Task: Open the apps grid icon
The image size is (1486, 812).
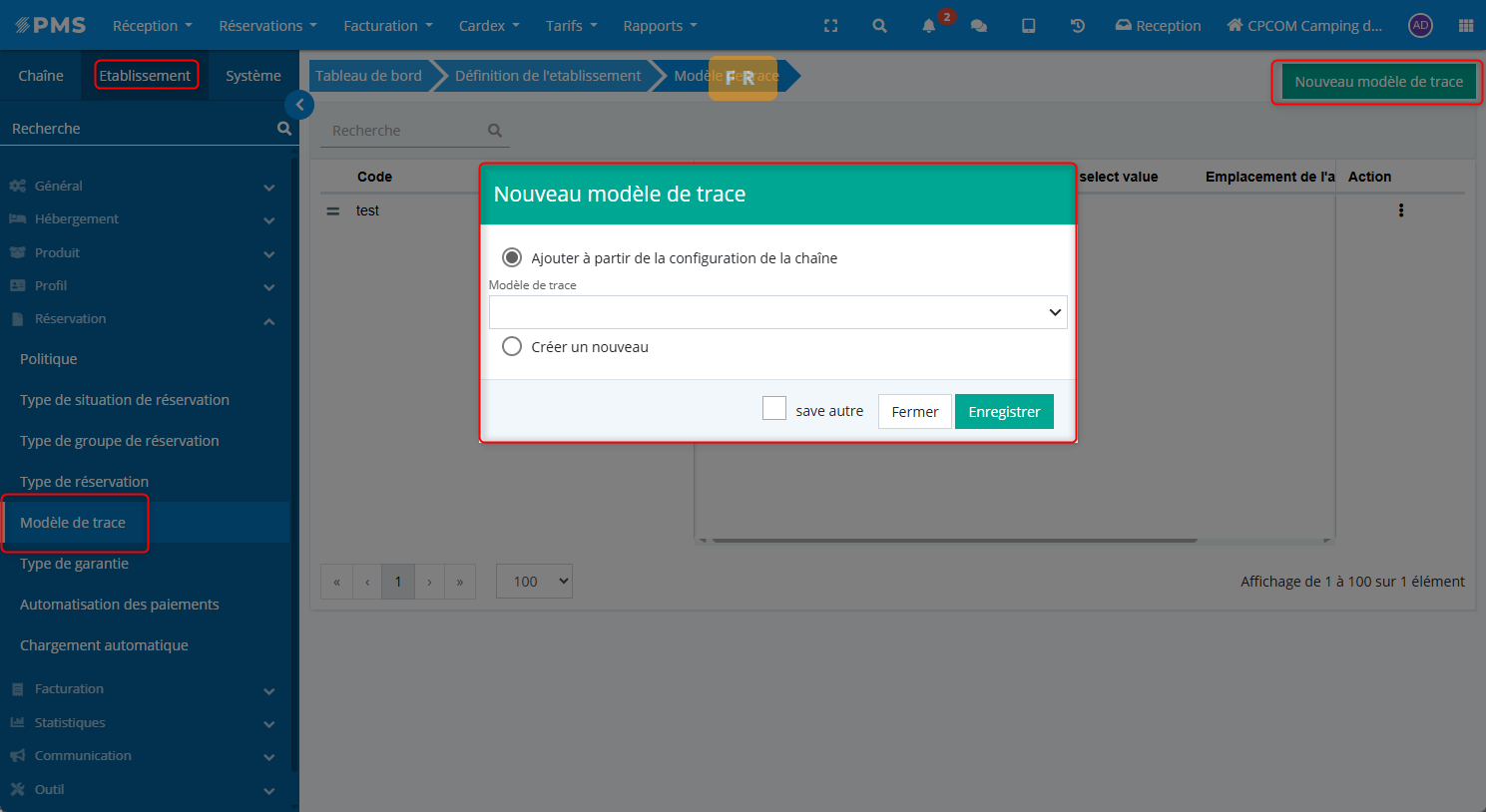Action: [x=1465, y=26]
